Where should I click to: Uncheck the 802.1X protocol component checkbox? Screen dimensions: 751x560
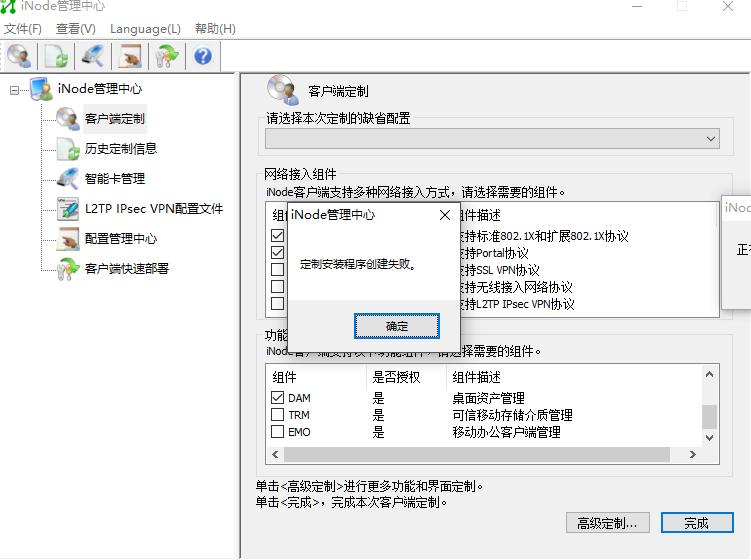point(277,235)
